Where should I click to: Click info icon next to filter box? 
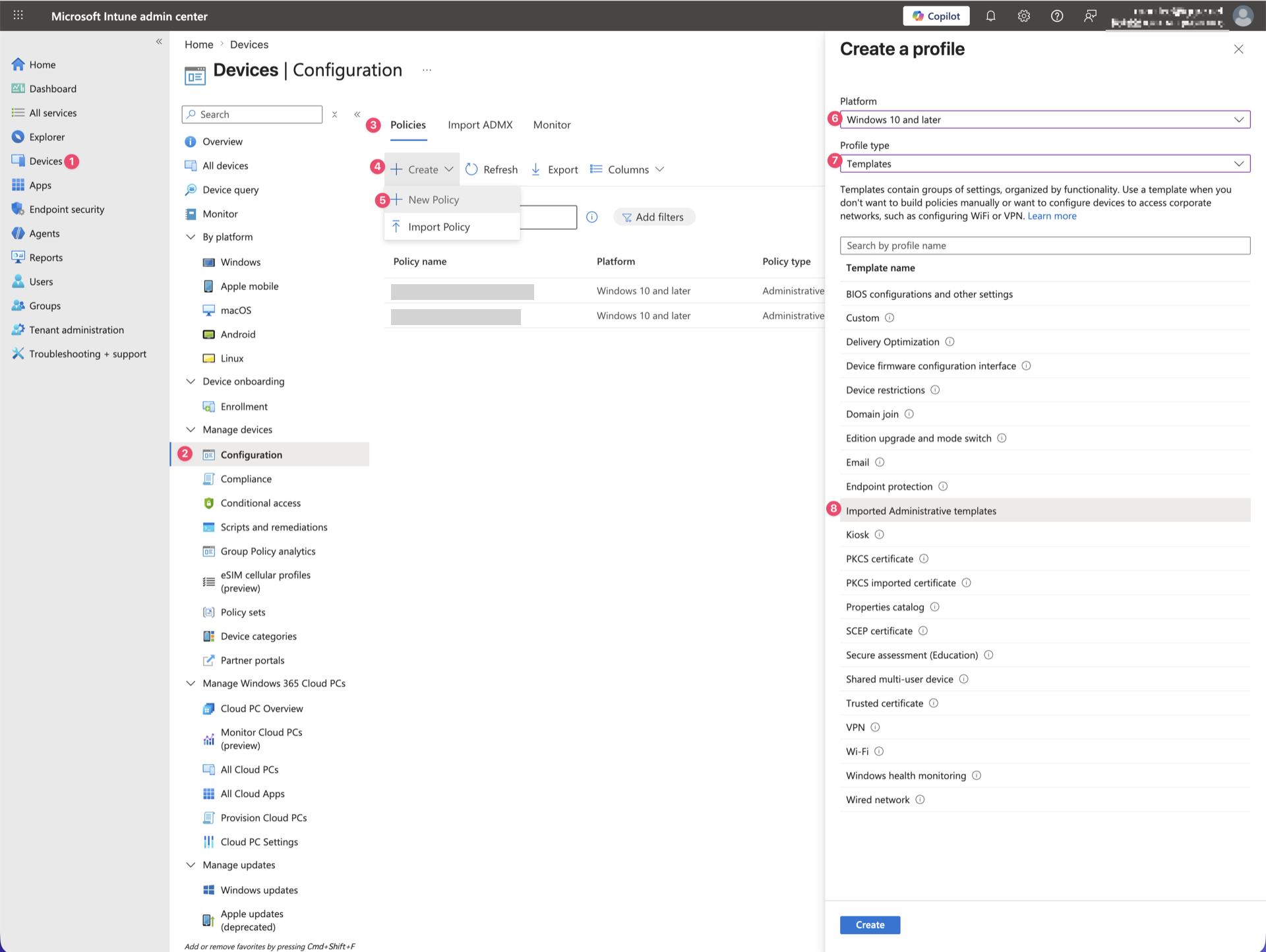tap(591, 217)
